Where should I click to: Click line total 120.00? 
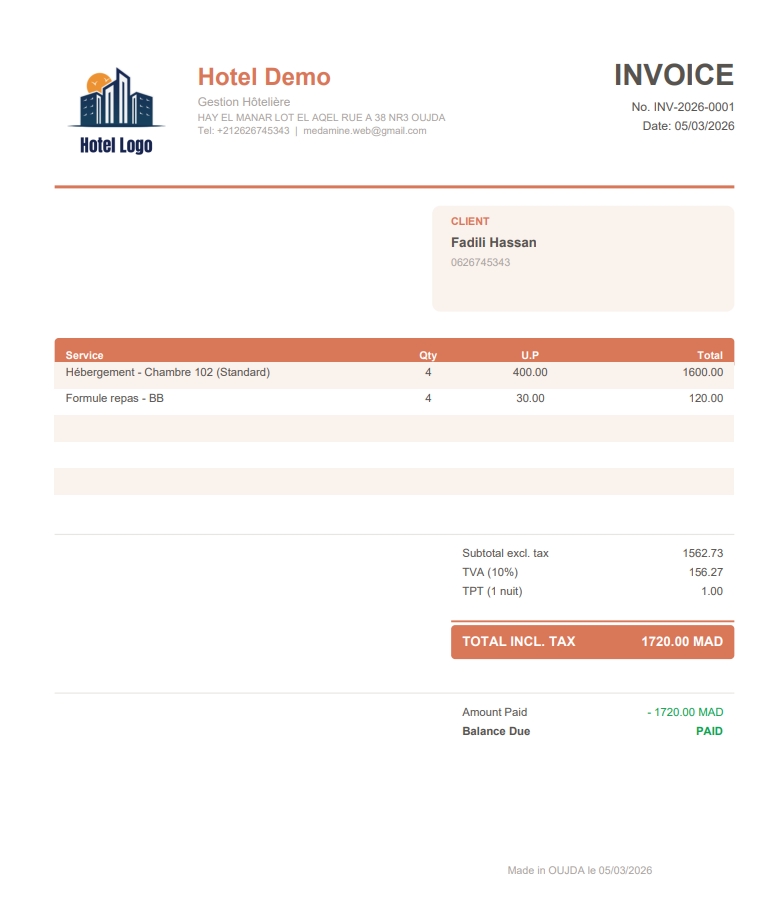[706, 398]
